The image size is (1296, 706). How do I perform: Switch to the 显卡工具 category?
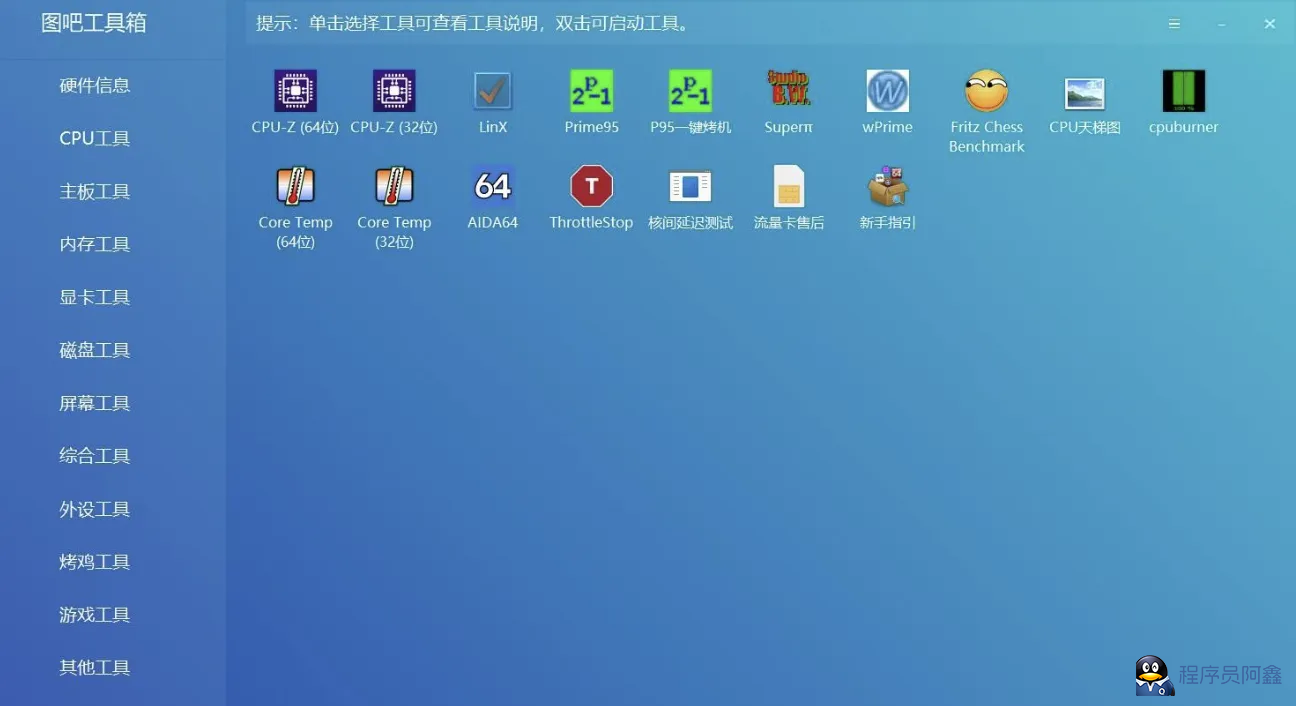point(95,298)
